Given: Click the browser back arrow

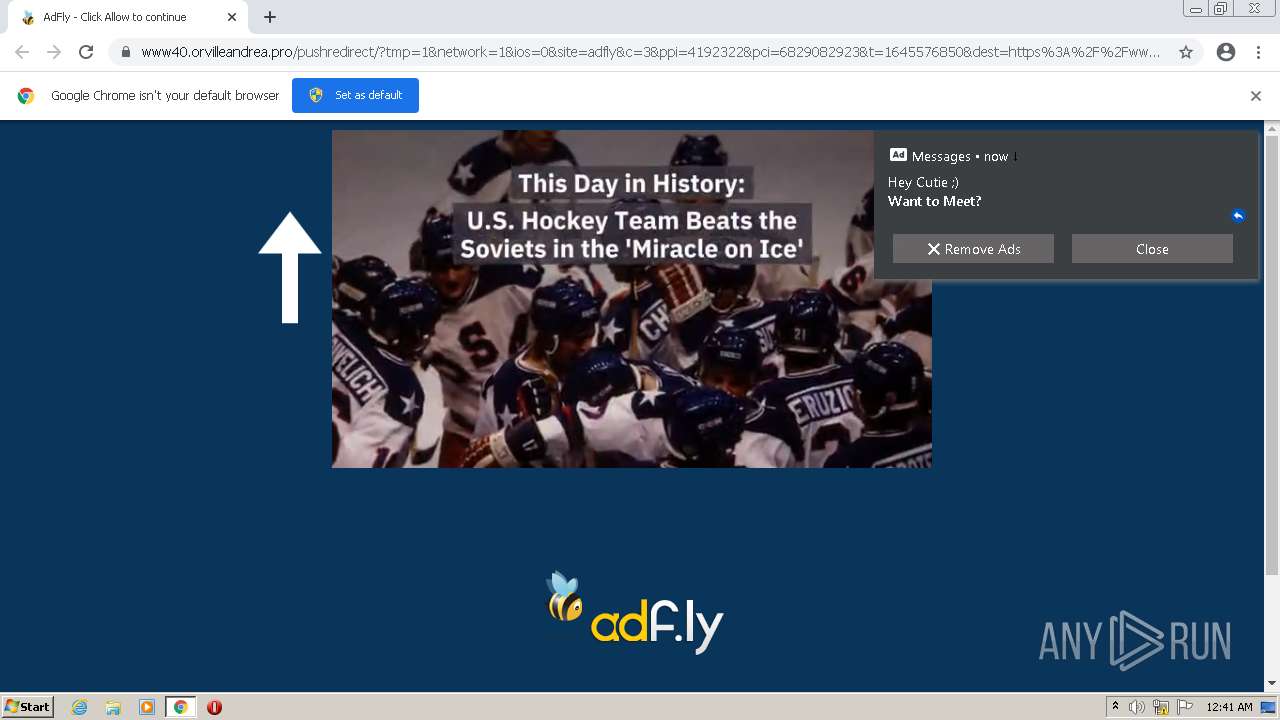Looking at the screenshot, I should click(x=22, y=52).
